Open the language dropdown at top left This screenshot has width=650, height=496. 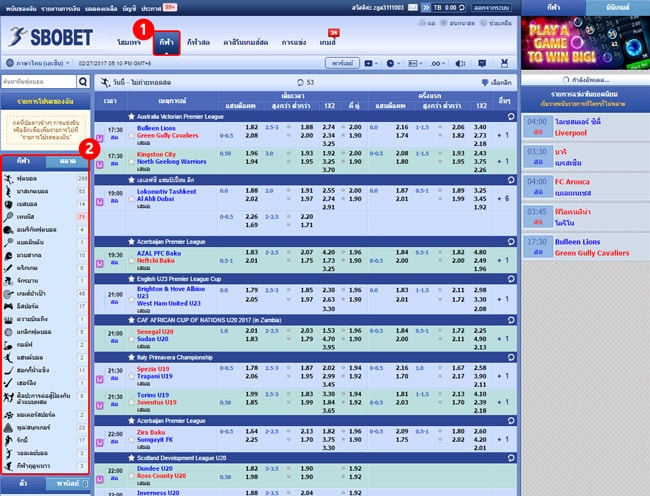pos(40,62)
